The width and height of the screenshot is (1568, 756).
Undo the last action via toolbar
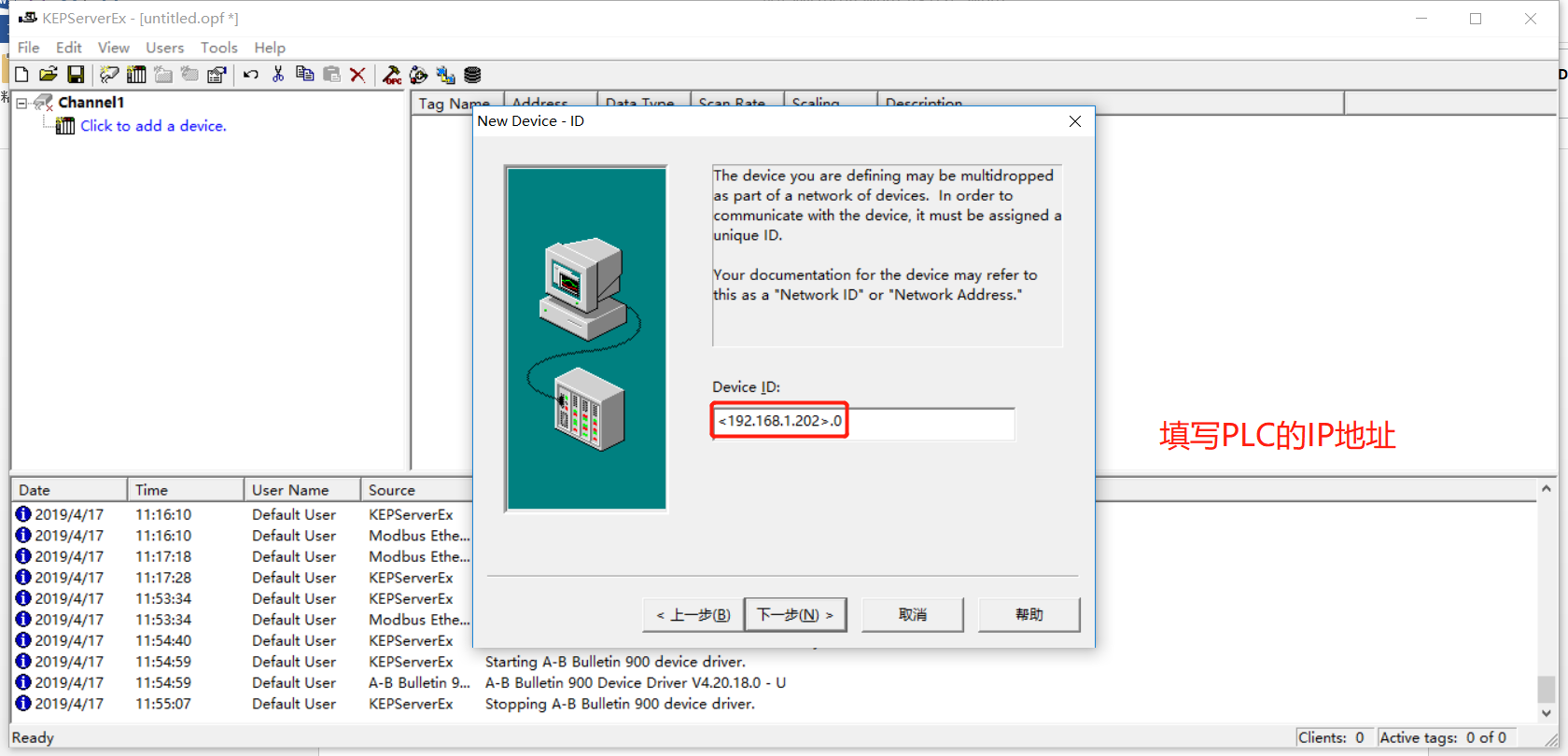251,75
